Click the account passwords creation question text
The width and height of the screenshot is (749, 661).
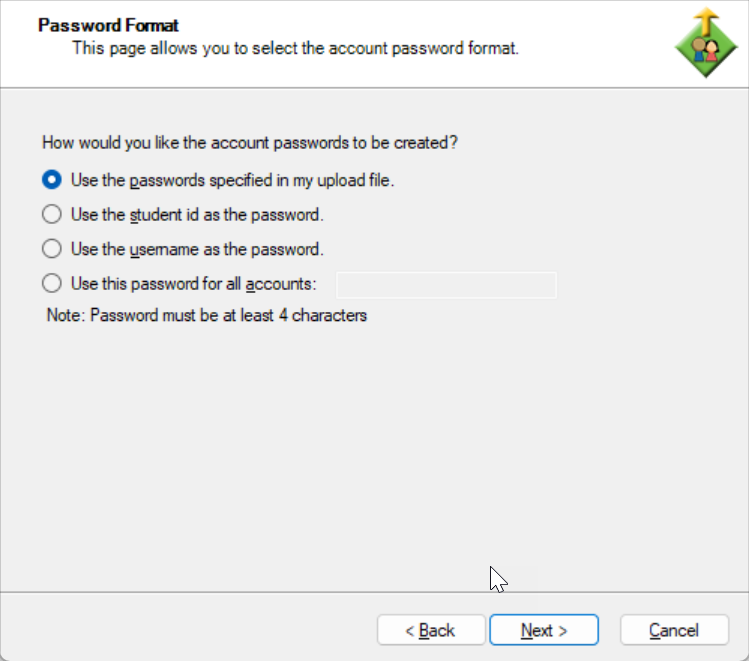pyautogui.click(x=250, y=143)
